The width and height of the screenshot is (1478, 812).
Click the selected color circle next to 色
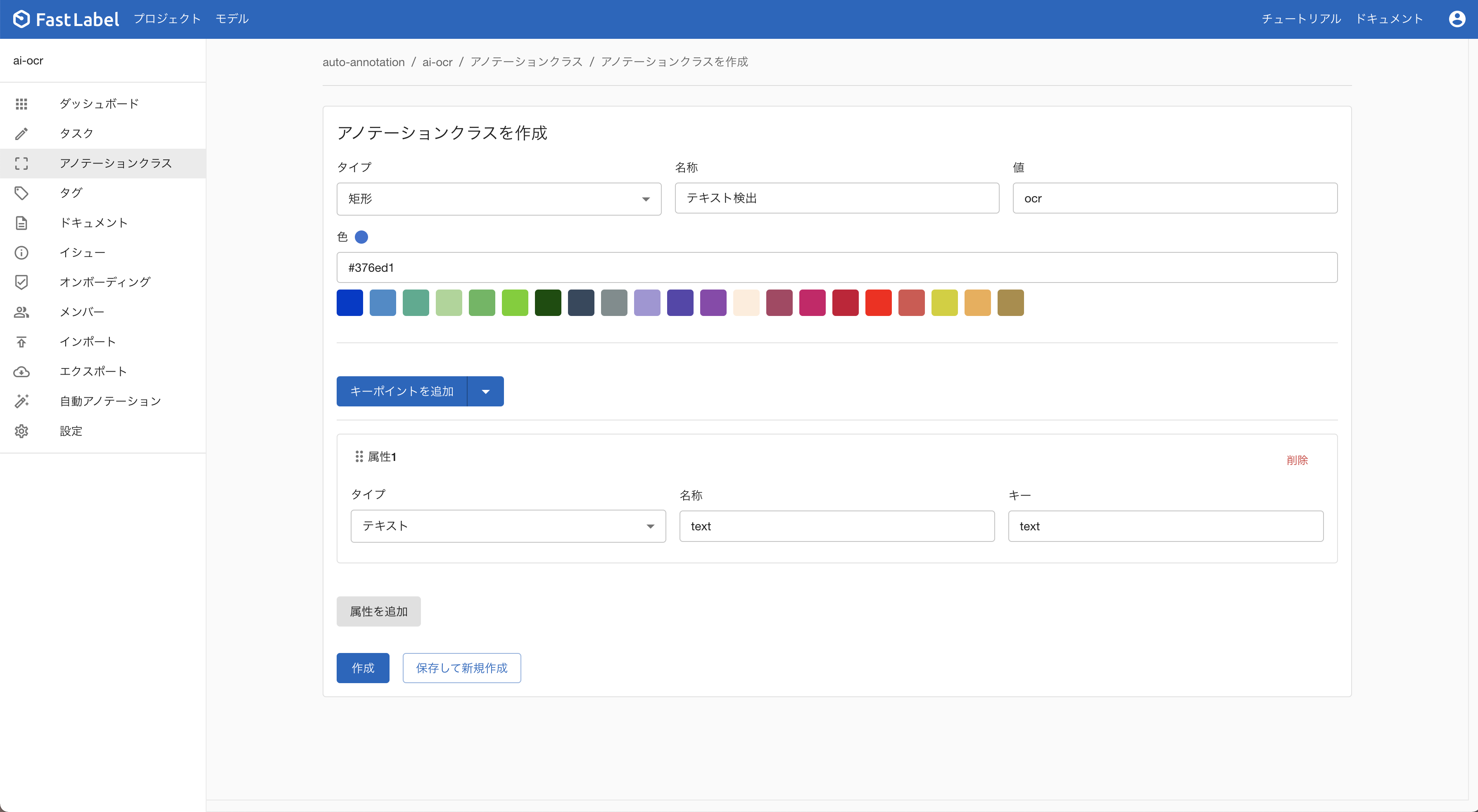(x=361, y=237)
